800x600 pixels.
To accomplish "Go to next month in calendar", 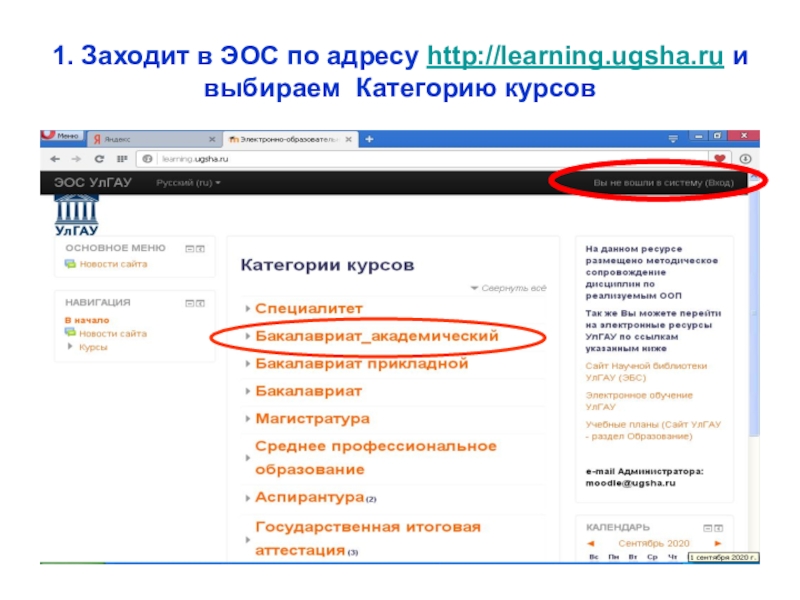I will 717,543.
